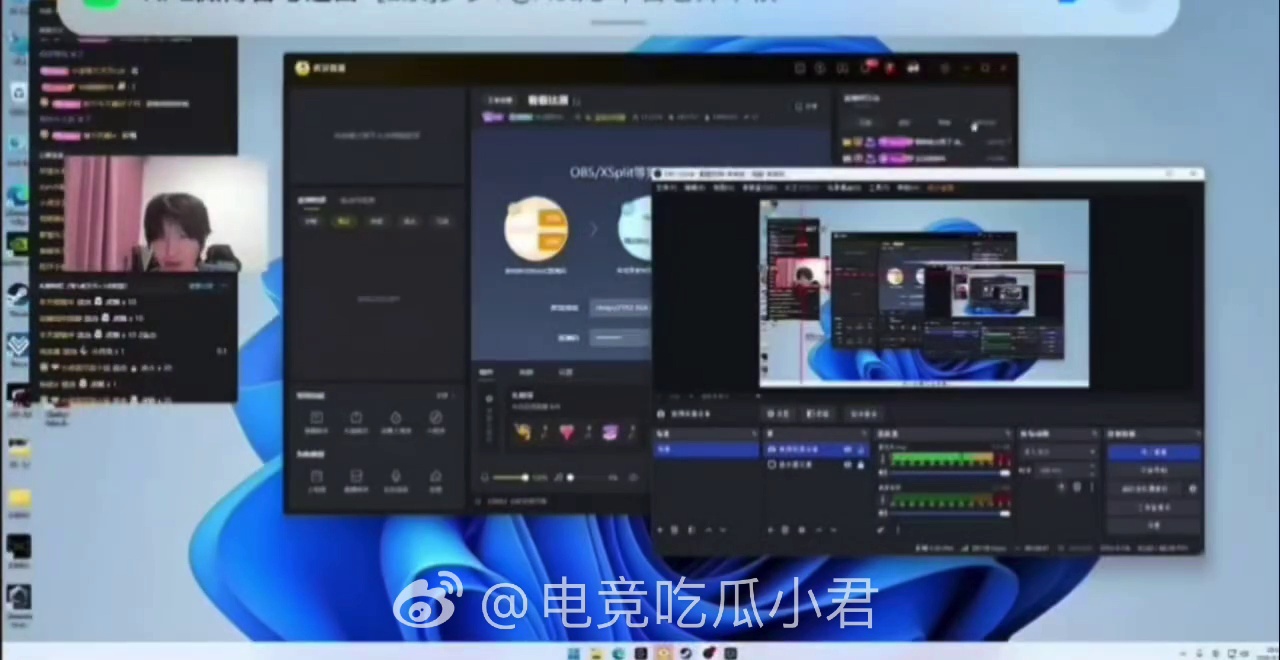Open the Steam icon on the Windows taskbar

point(687,653)
